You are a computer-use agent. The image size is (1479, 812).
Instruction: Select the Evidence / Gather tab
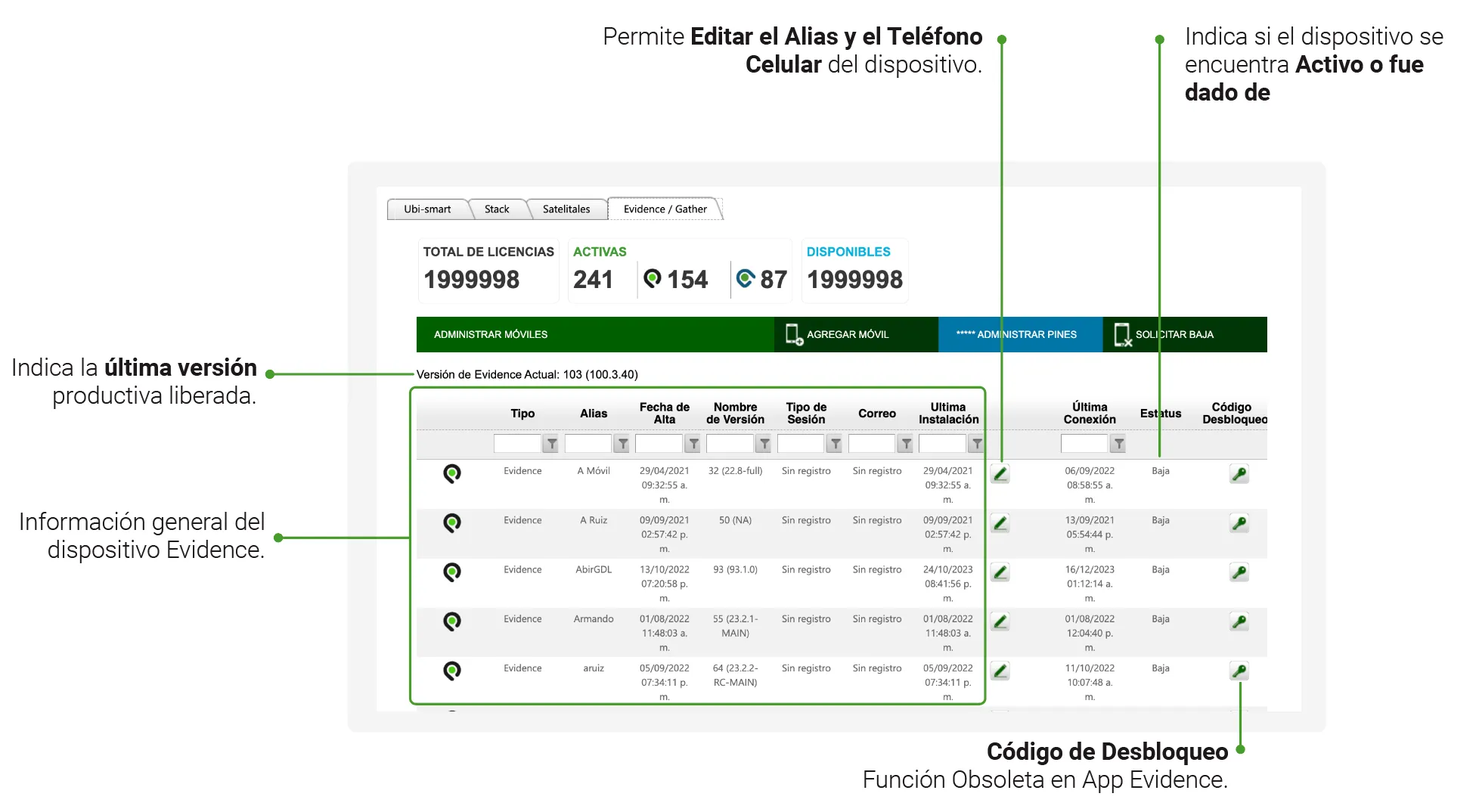[665, 209]
